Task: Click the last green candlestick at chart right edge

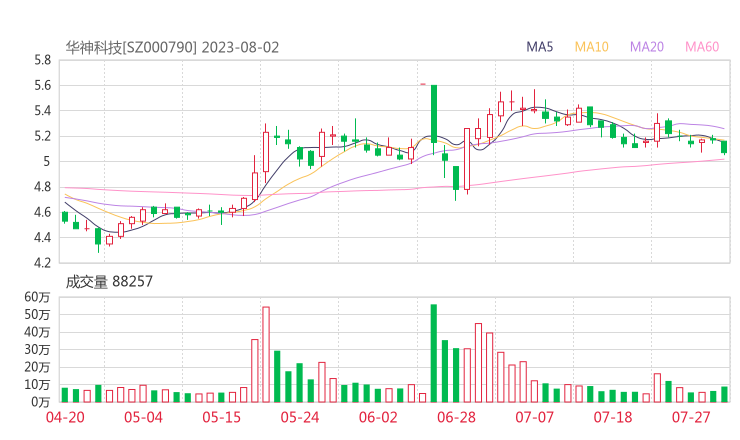Action: tap(724, 147)
